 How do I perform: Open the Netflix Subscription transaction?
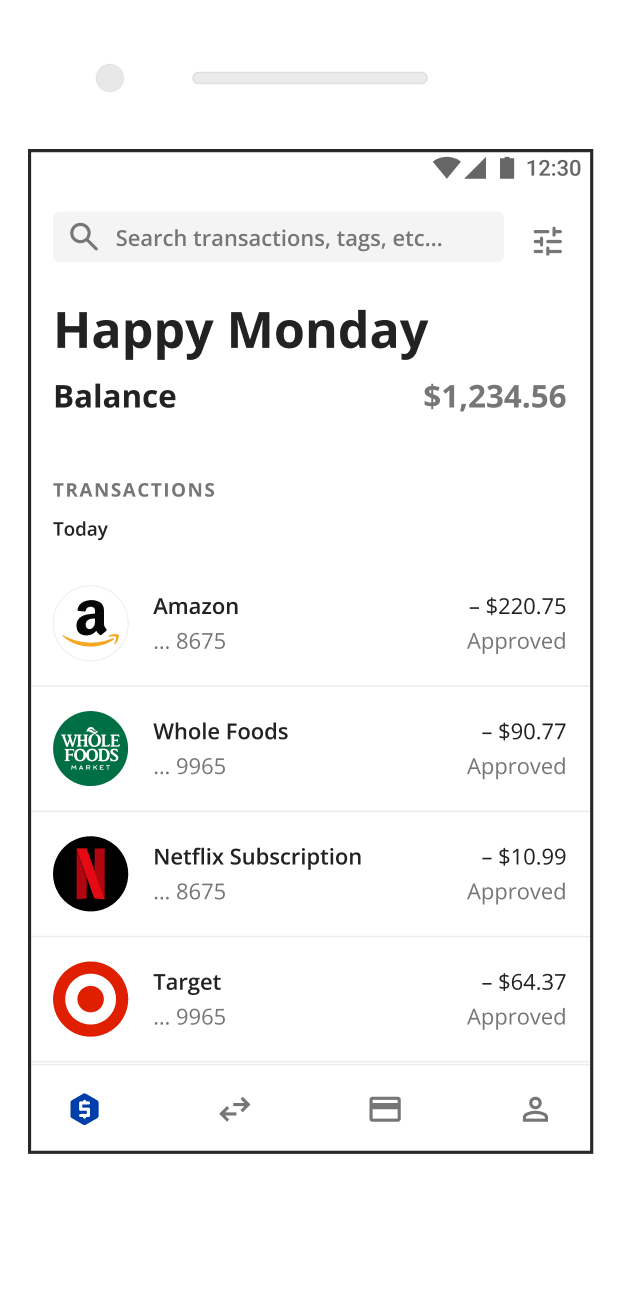pos(258,857)
